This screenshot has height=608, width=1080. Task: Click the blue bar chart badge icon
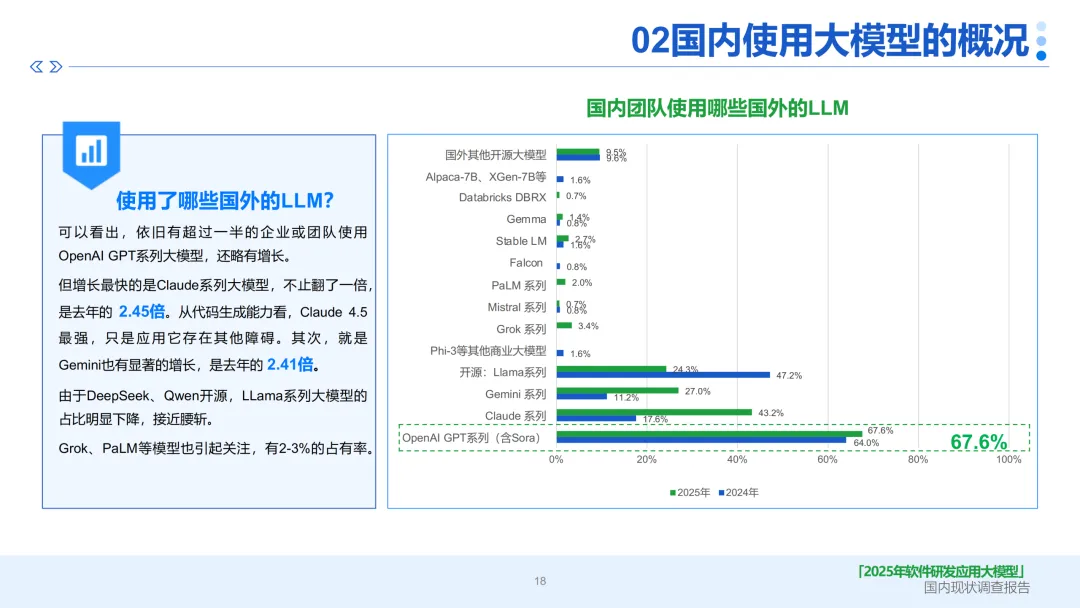tap(91, 154)
